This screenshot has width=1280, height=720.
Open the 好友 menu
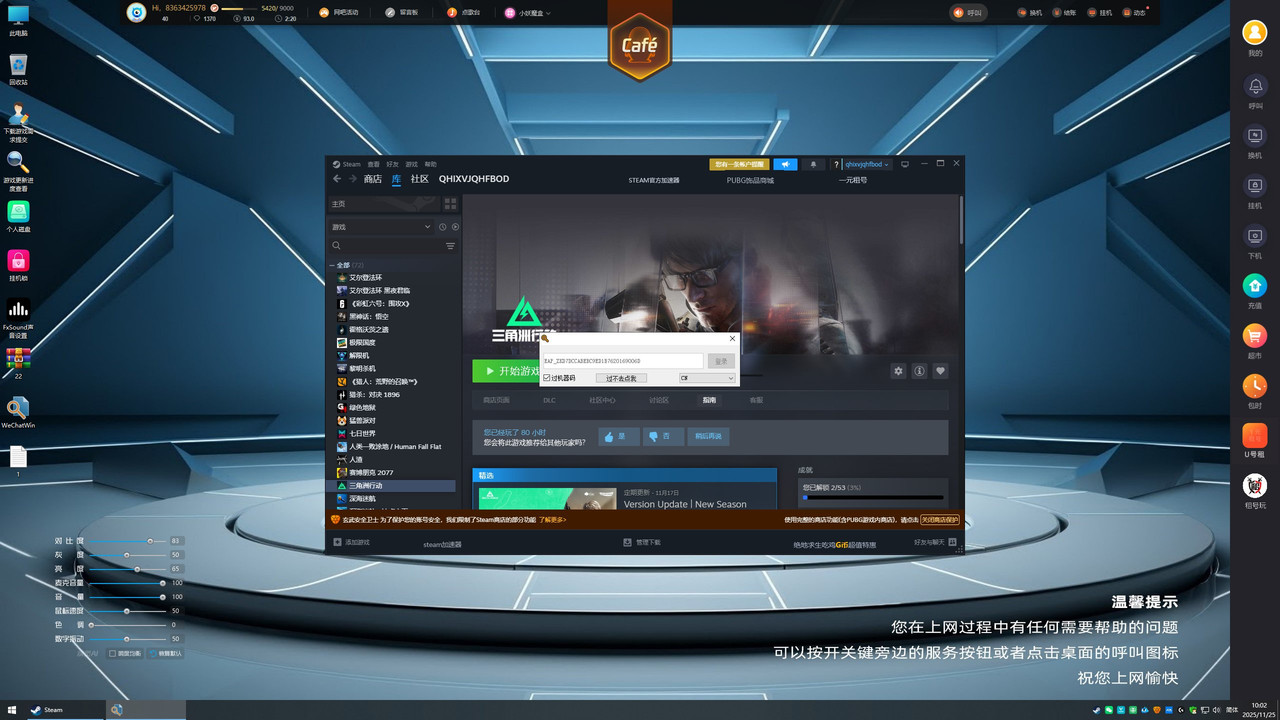pos(392,164)
